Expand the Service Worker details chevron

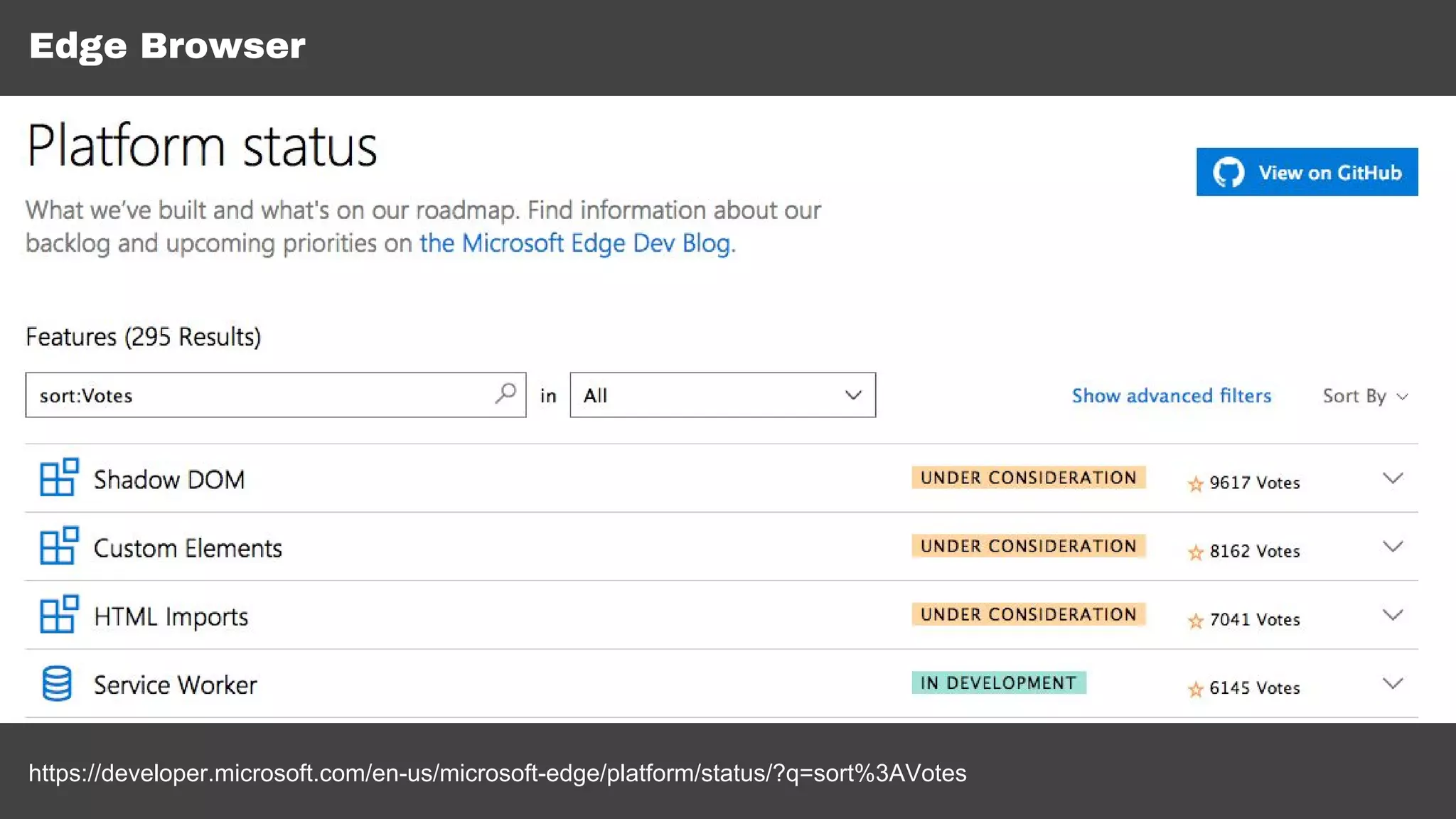(1392, 683)
